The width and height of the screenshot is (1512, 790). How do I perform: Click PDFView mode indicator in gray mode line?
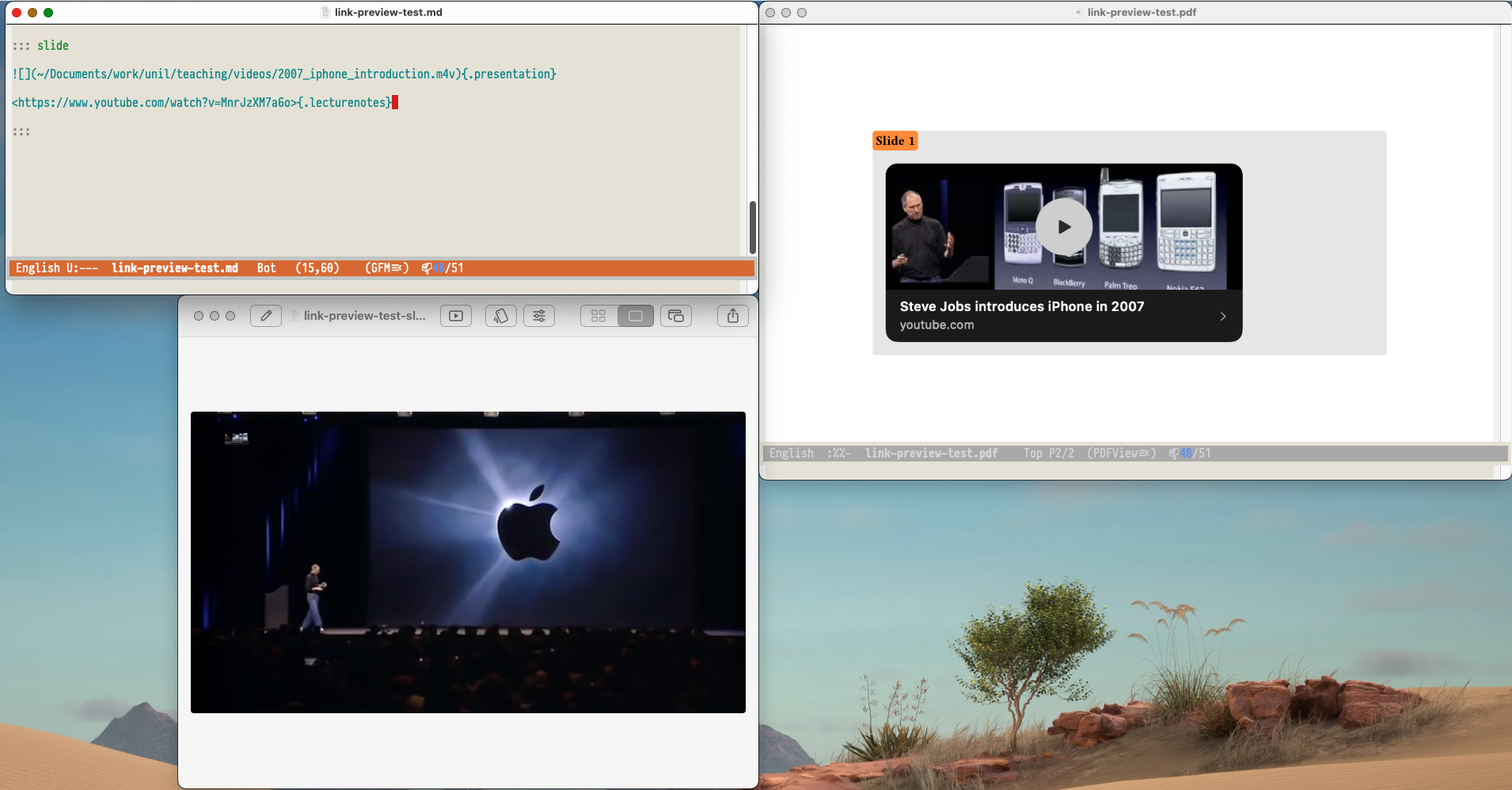(1121, 454)
